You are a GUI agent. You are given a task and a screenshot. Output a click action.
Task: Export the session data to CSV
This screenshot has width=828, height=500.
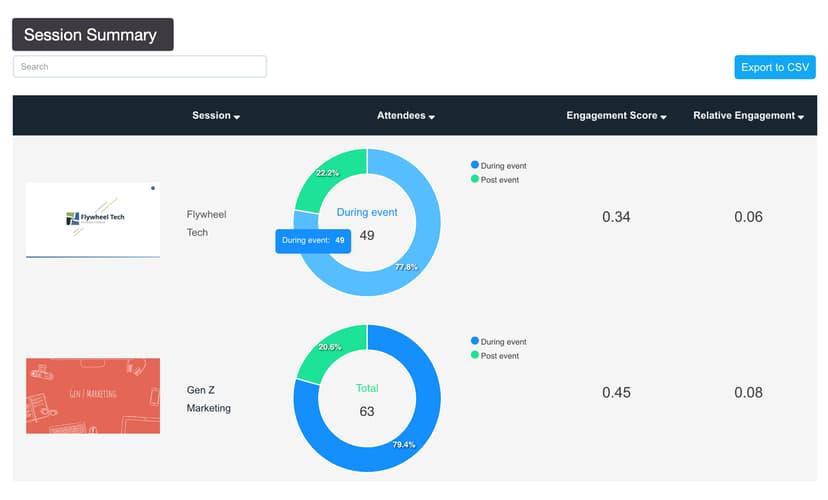tap(774, 67)
